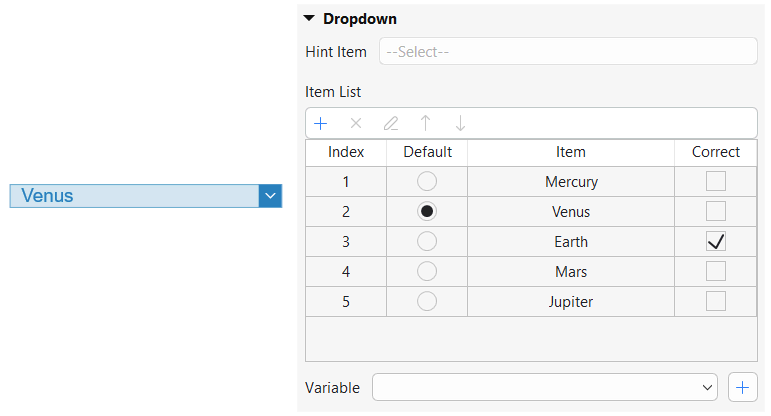Screen dimensions: 771x416
Task: Click the Correct column header
Action: coord(715,152)
